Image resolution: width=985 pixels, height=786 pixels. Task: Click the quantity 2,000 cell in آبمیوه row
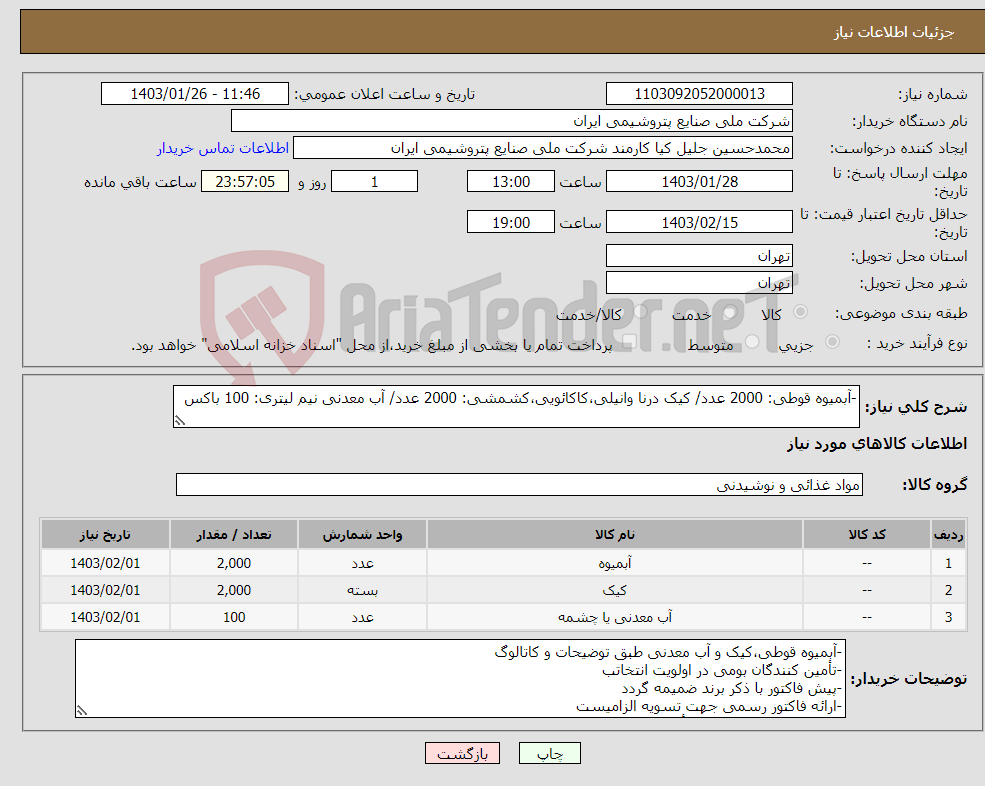(x=234, y=563)
